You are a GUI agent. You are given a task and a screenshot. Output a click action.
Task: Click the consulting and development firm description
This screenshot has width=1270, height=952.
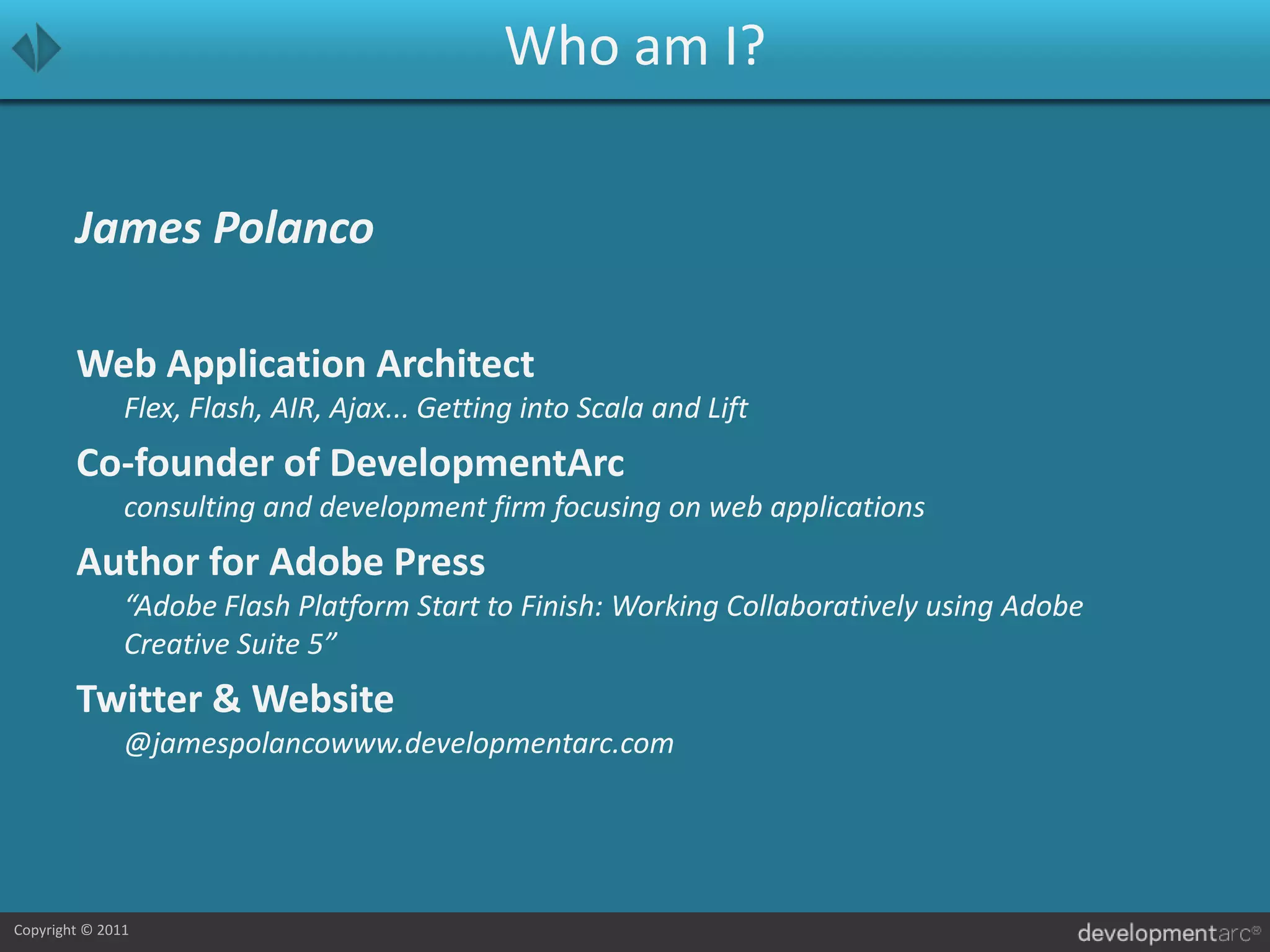[x=524, y=508]
